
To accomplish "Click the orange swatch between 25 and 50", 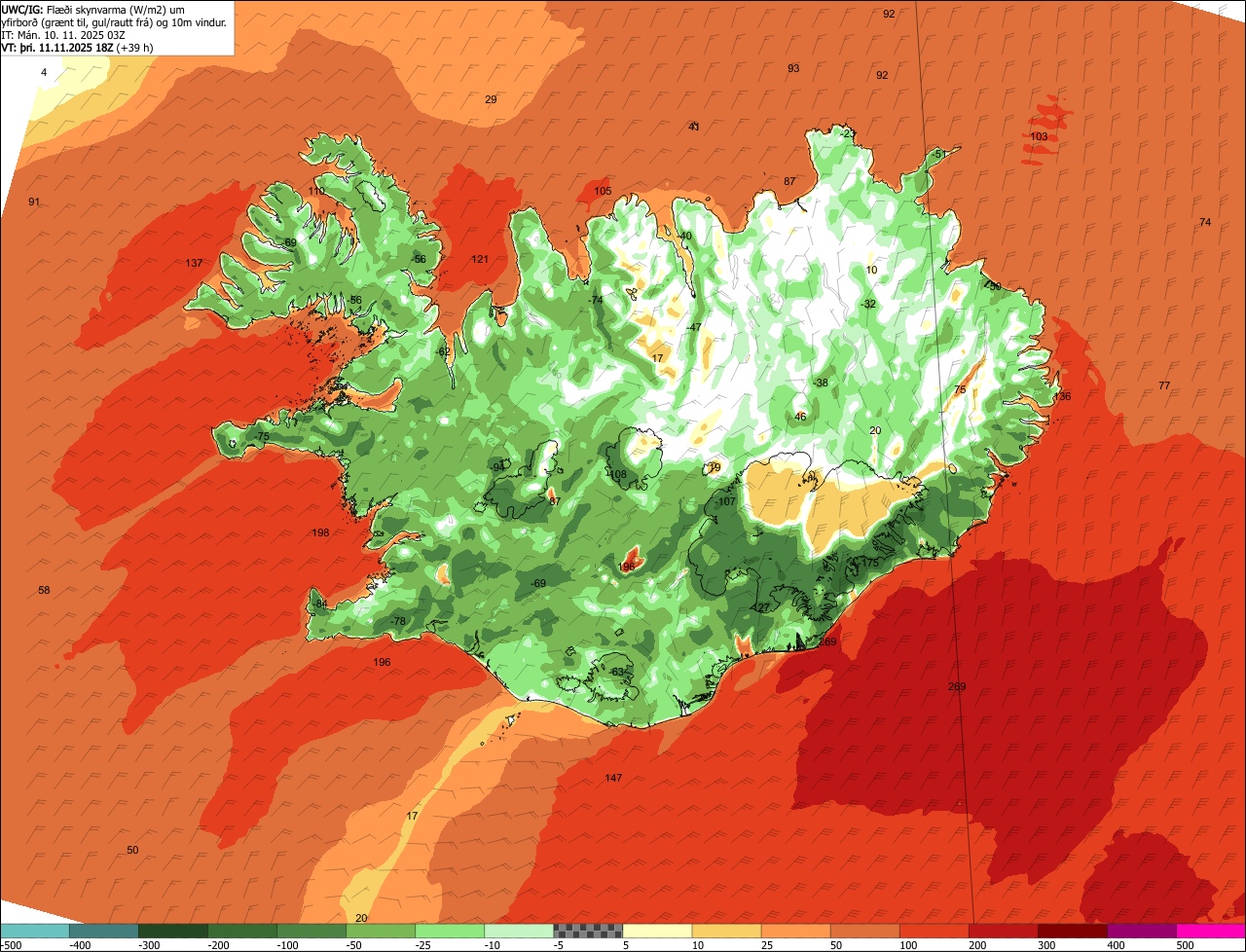I will [795, 931].
